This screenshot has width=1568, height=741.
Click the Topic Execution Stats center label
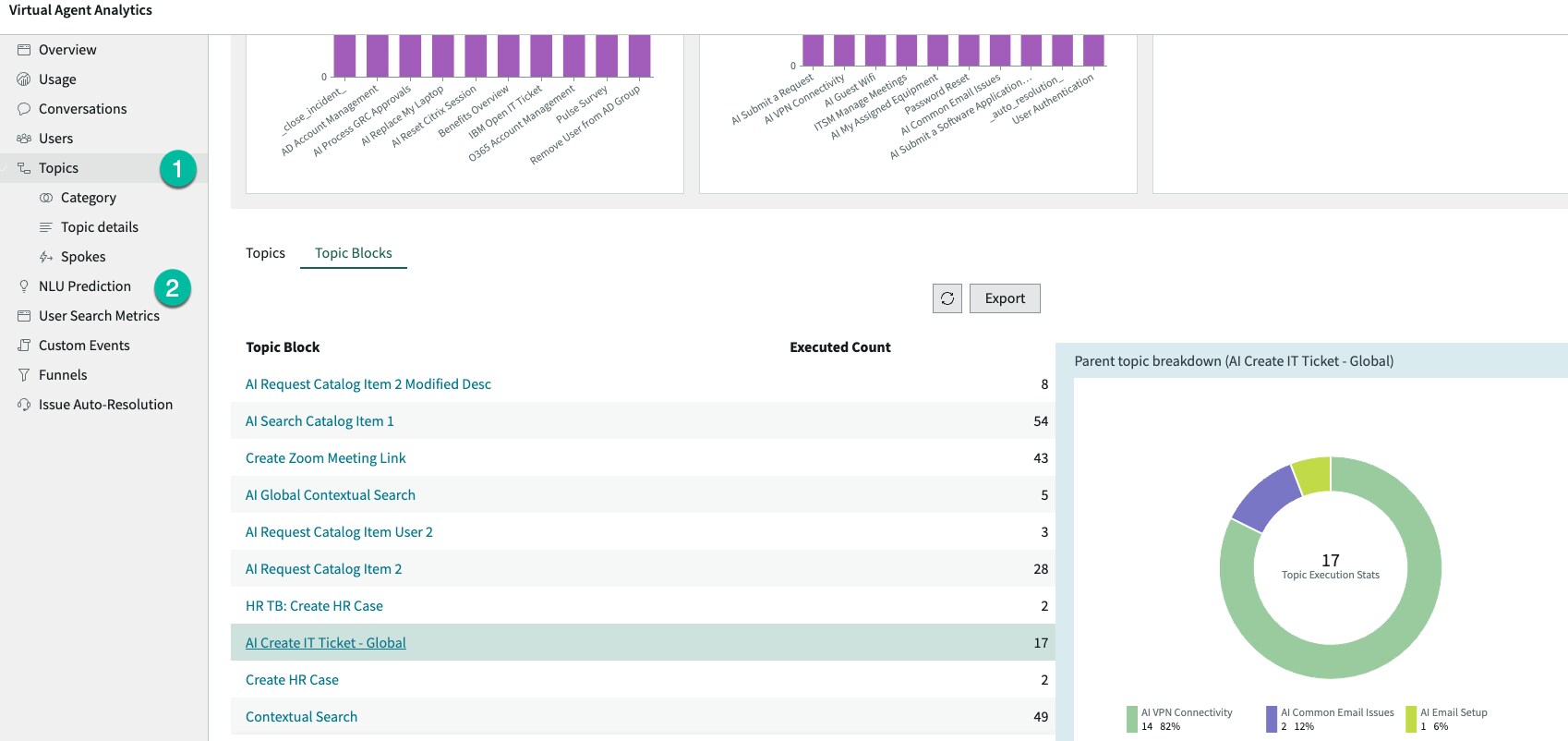(1331, 575)
